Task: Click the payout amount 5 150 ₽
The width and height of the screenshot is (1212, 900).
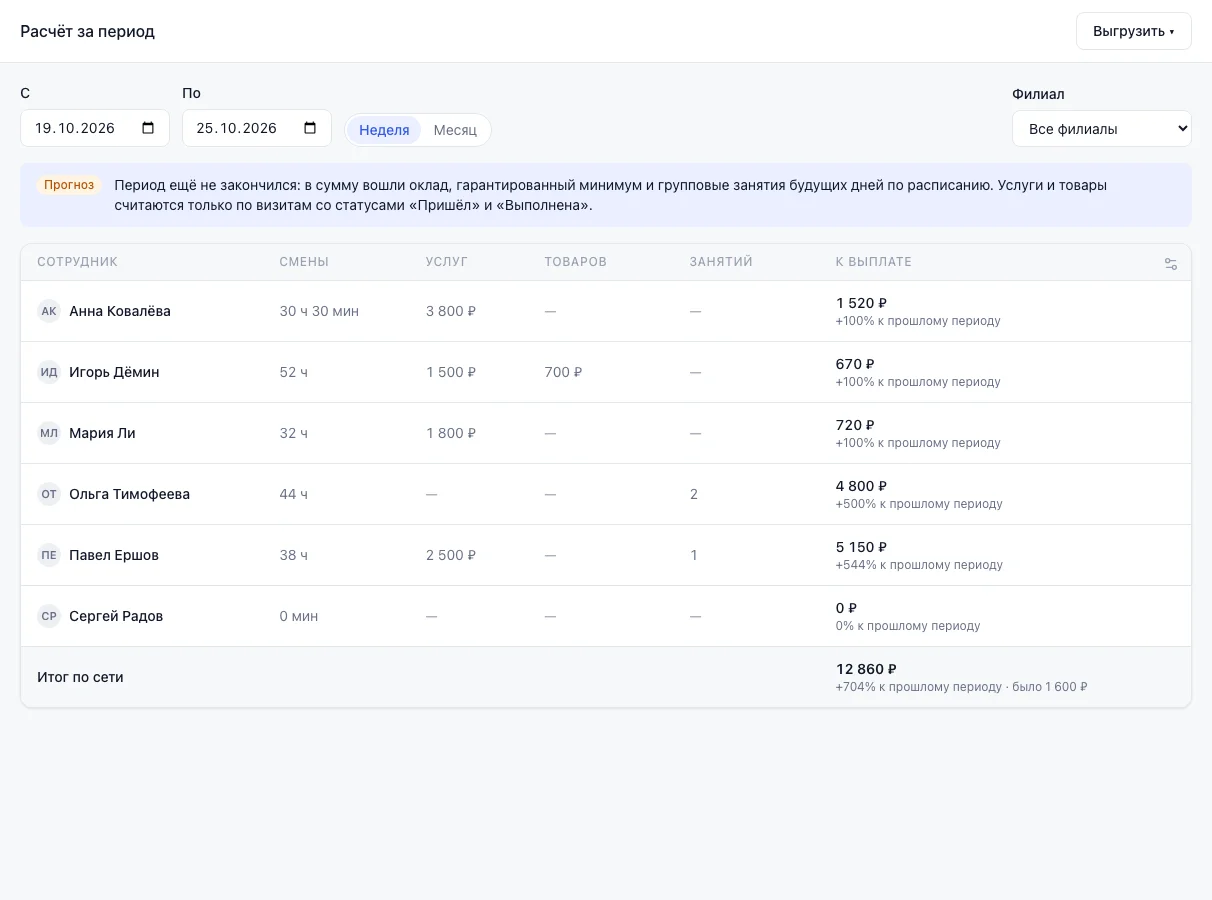Action: (862, 547)
